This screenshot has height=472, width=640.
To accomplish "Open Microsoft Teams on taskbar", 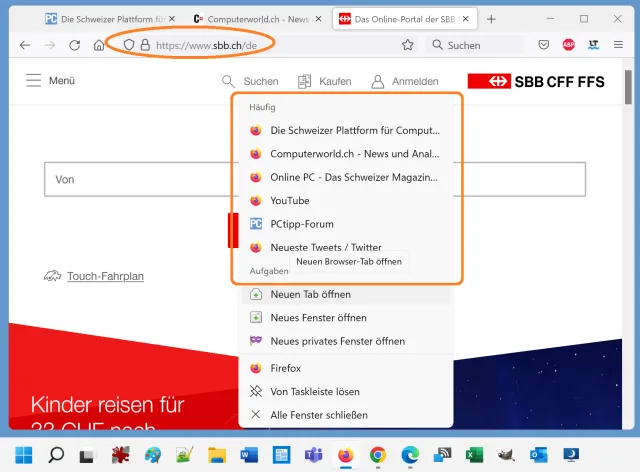I will 313,455.
